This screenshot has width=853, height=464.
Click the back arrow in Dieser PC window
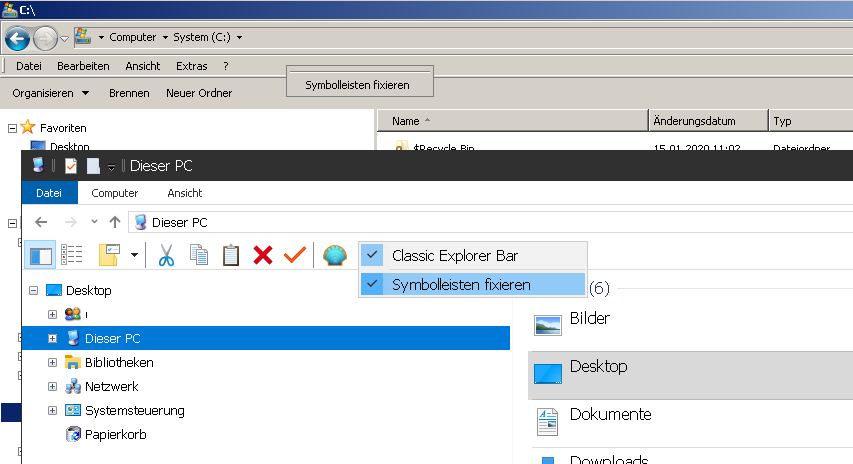click(x=41, y=222)
